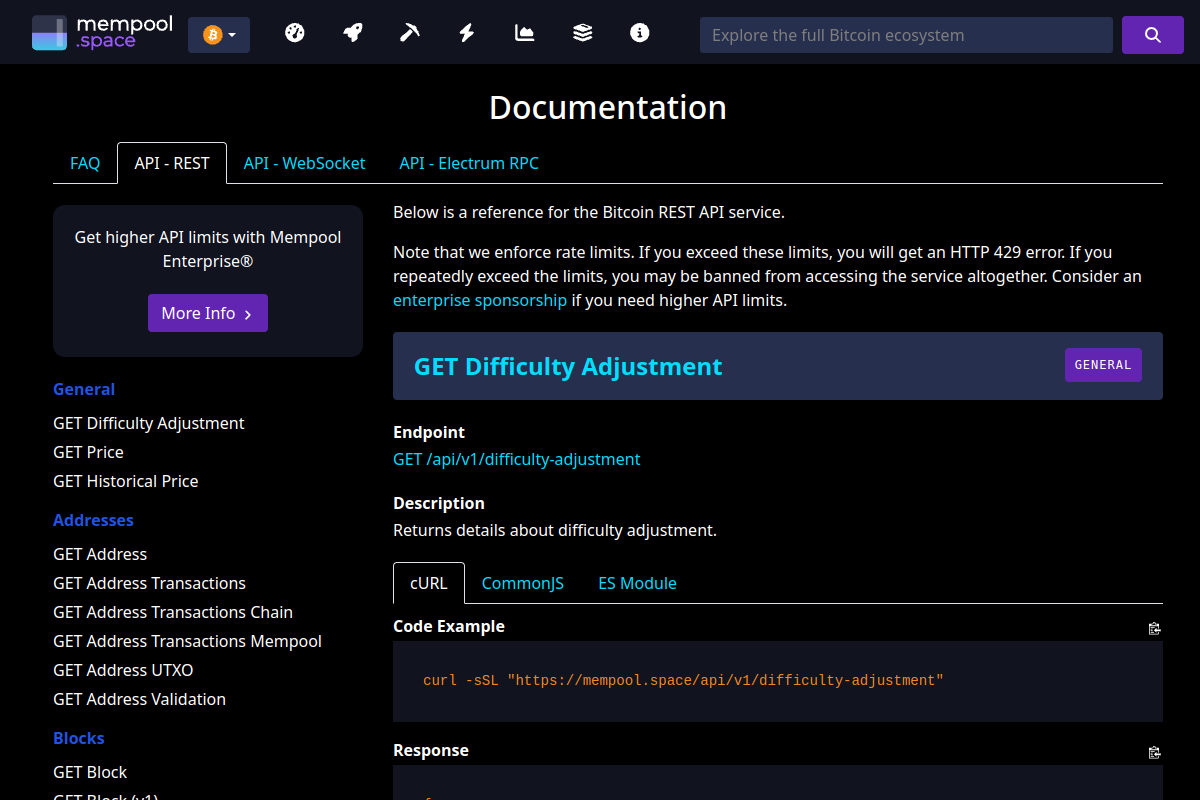
Task: Copy the Response with the clipboard icon
Action: [x=1155, y=752]
